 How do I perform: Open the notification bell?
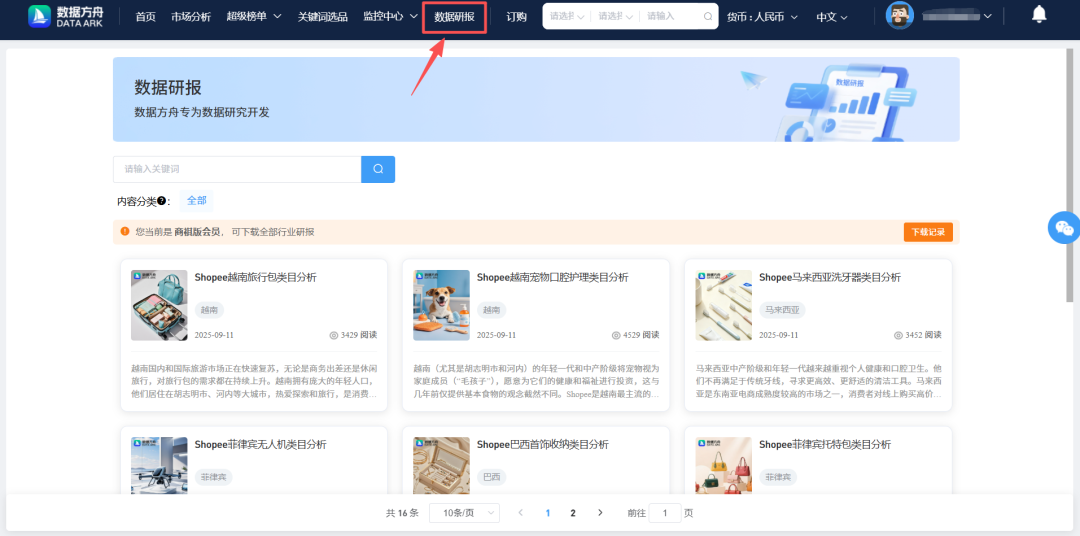[1039, 14]
